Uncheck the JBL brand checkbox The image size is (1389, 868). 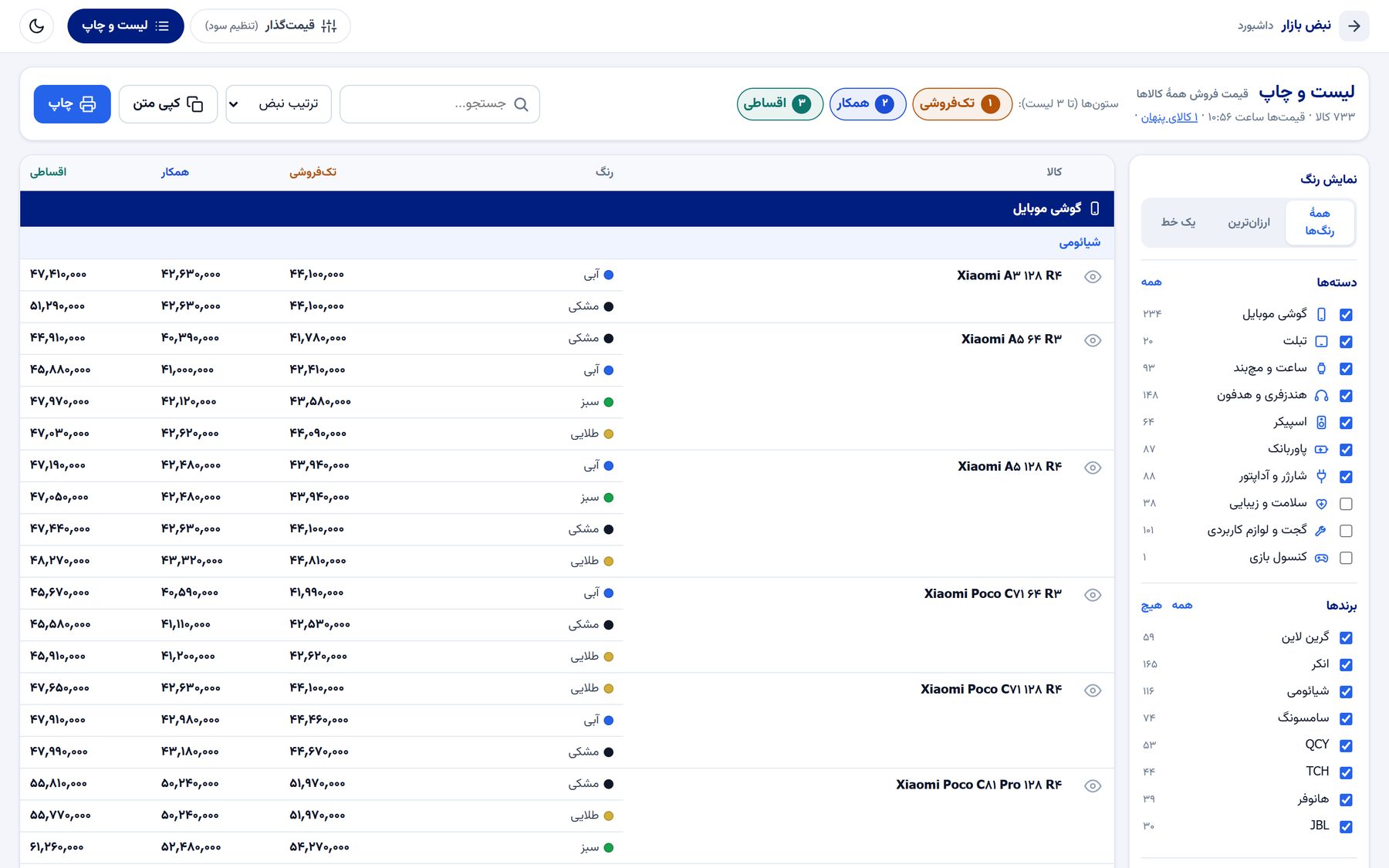tap(1346, 826)
